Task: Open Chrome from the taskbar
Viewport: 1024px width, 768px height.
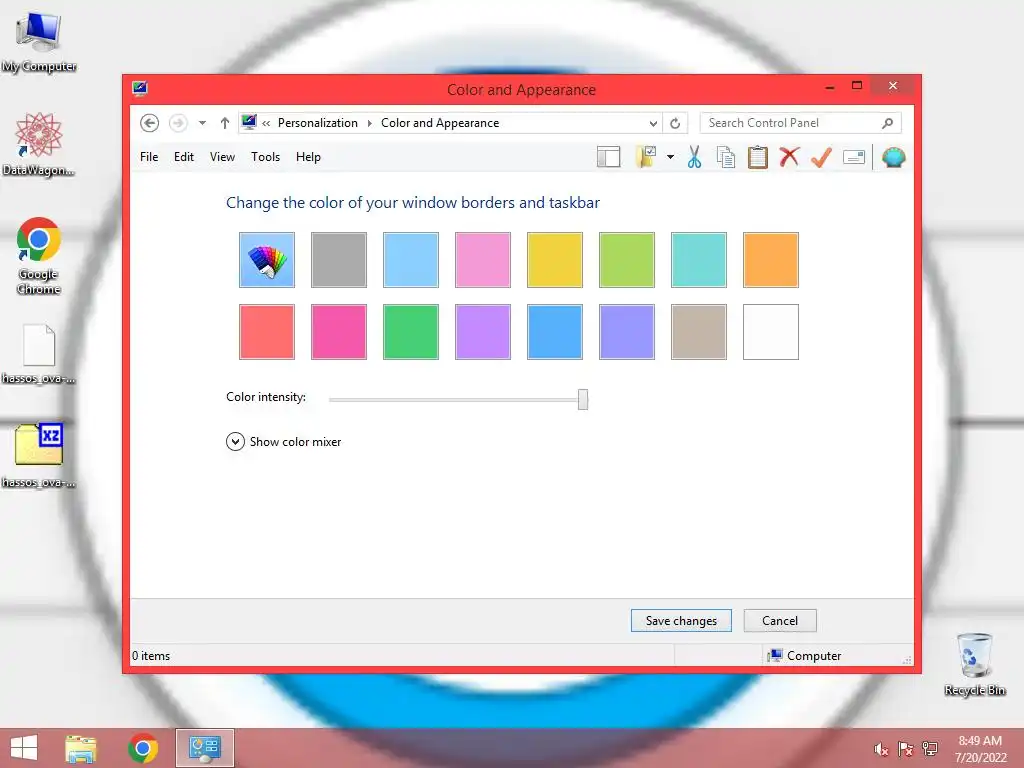Action: click(x=143, y=748)
